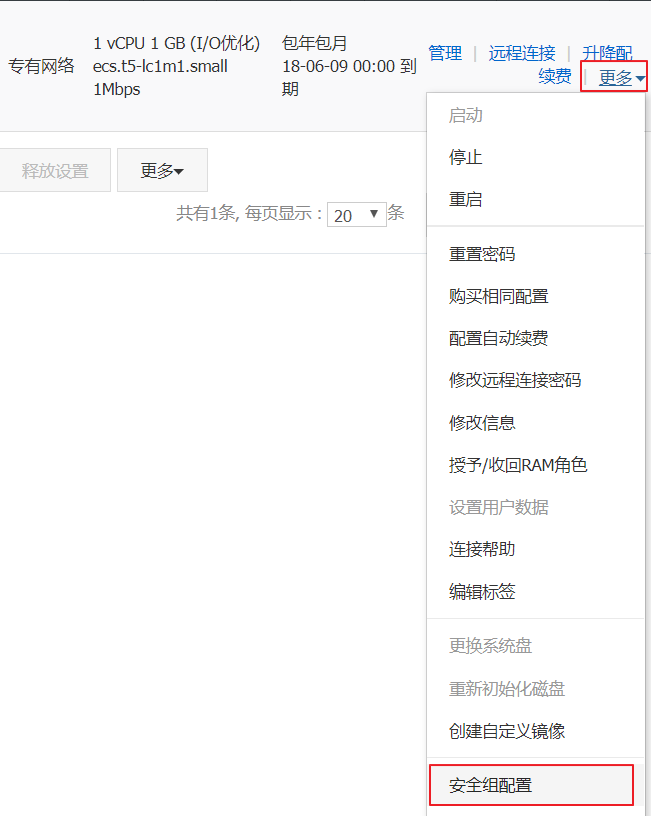Image resolution: width=651 pixels, height=816 pixels.
Task: Click the 远程连接 link
Action: click(x=522, y=53)
